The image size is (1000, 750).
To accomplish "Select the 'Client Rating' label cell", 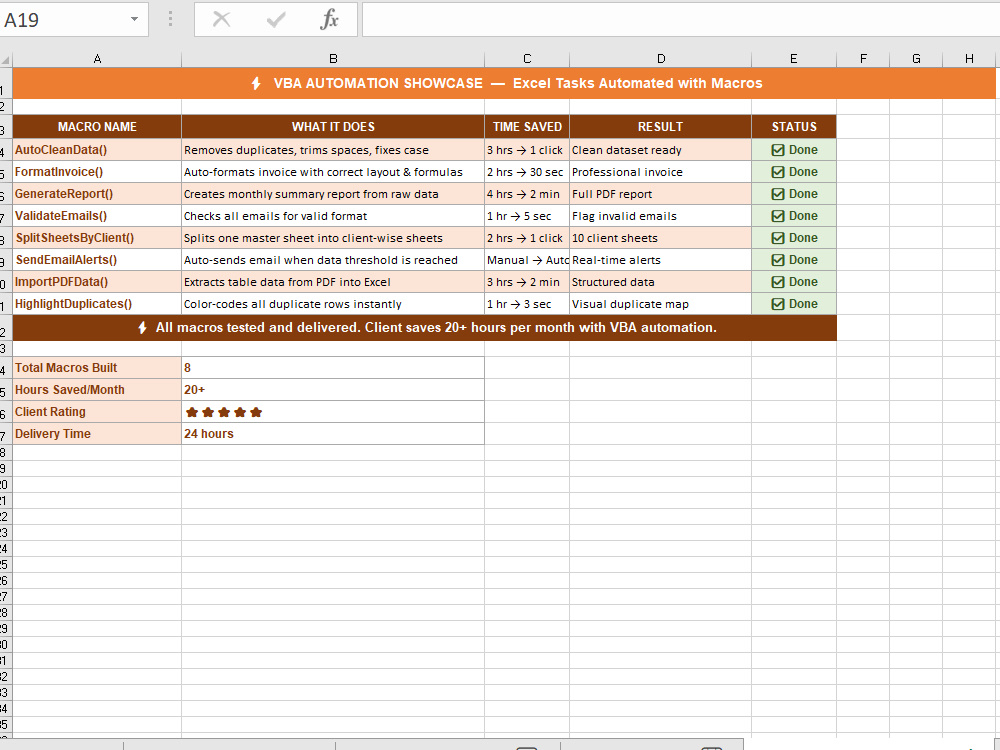I will click(97, 412).
